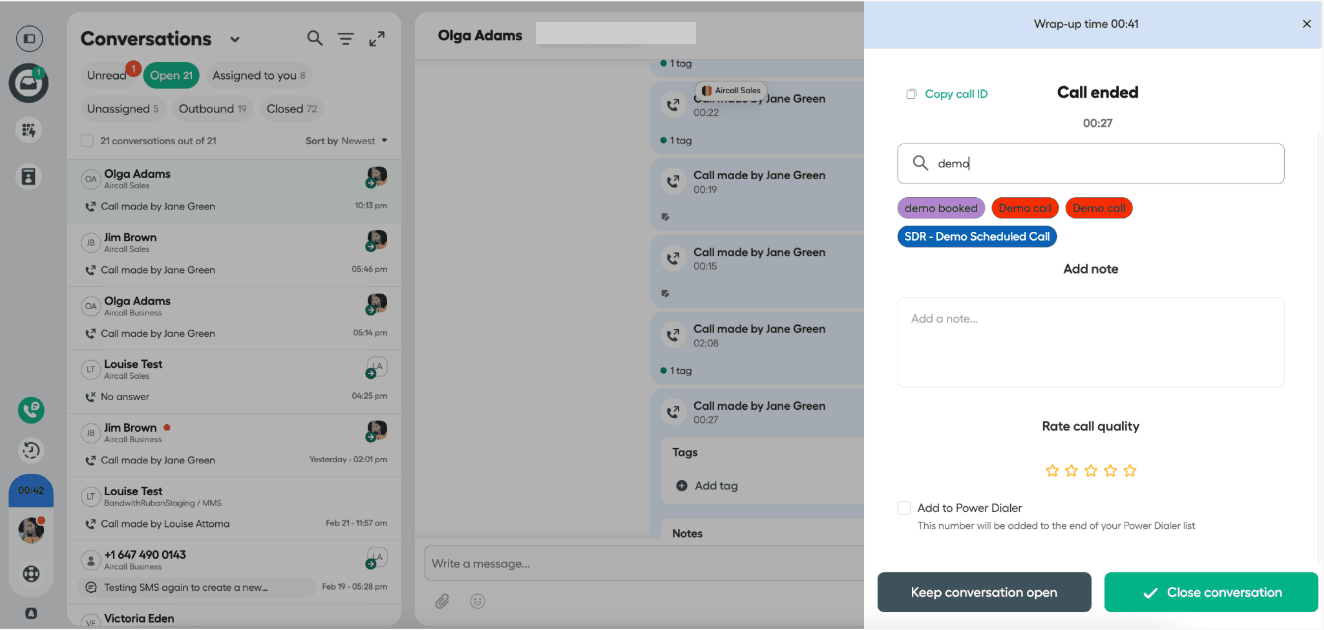Click the Add tag plus icon
Screen dimensions: 1324x630
(682, 486)
